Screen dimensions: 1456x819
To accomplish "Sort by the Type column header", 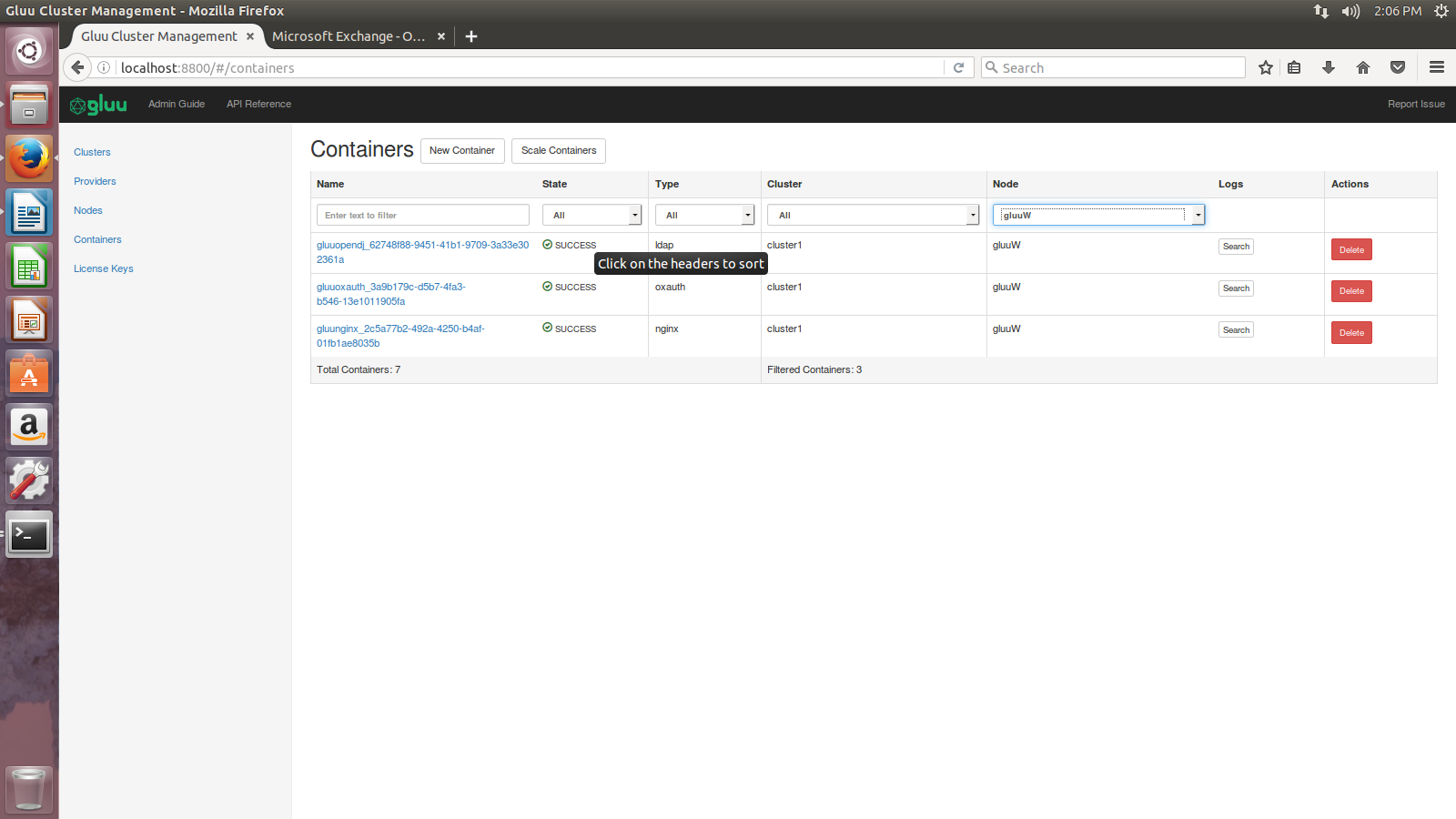I will (667, 184).
